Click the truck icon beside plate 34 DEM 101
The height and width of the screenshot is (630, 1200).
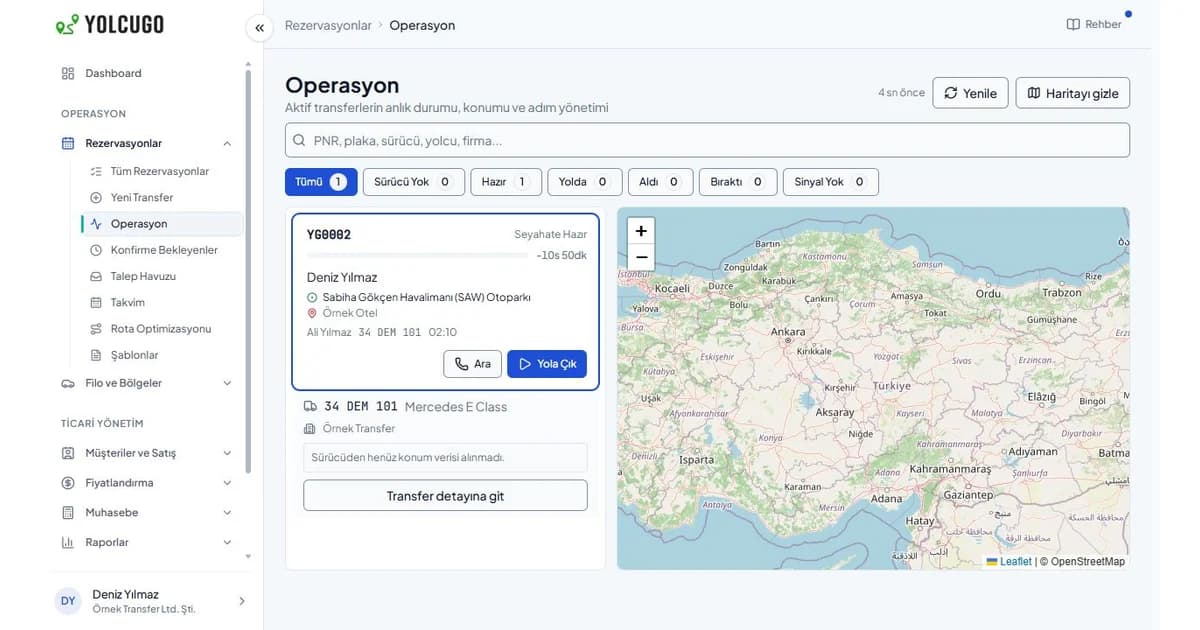(310, 406)
